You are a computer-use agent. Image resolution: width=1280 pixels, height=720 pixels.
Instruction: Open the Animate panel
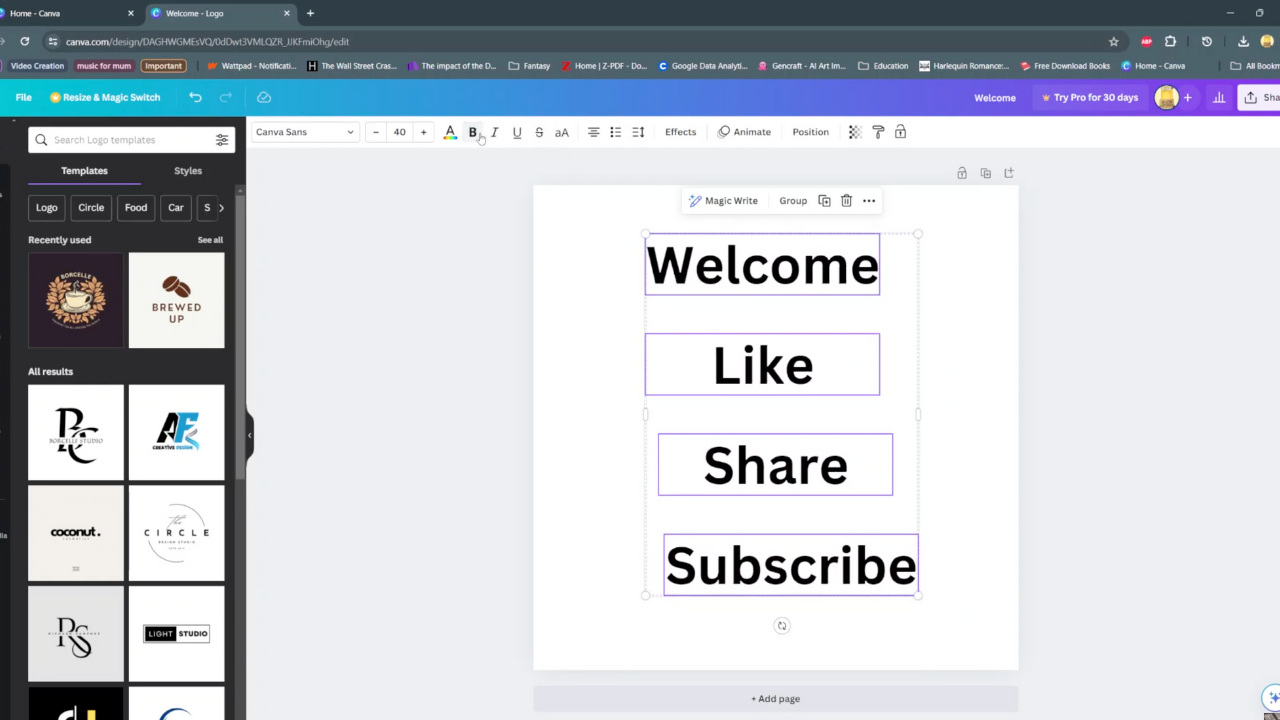[x=744, y=132]
